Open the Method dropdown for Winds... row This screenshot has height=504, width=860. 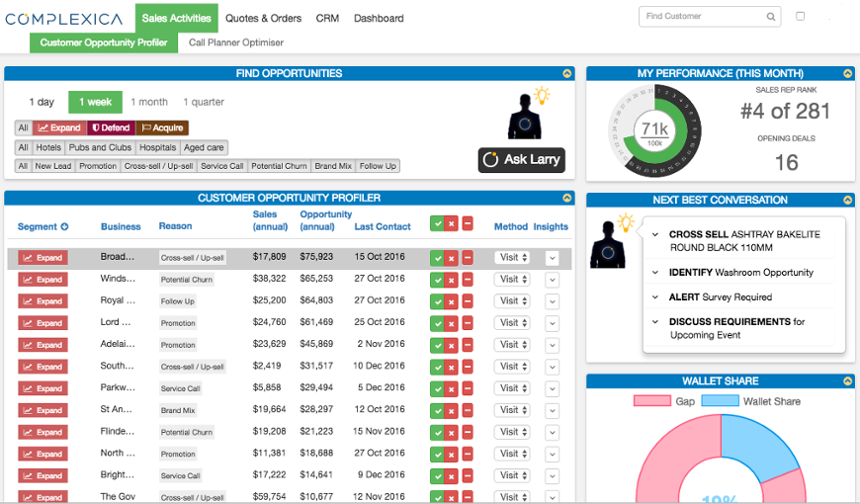512,279
